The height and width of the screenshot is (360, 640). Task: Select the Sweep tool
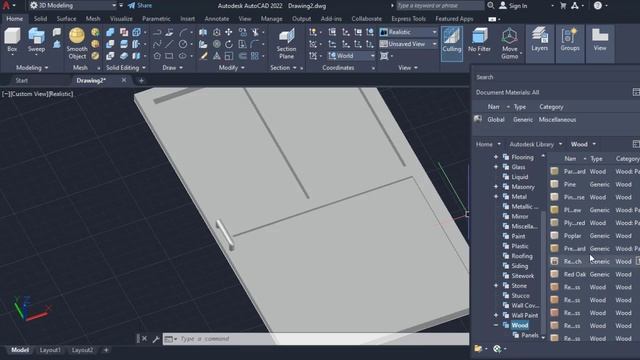tap(36, 40)
